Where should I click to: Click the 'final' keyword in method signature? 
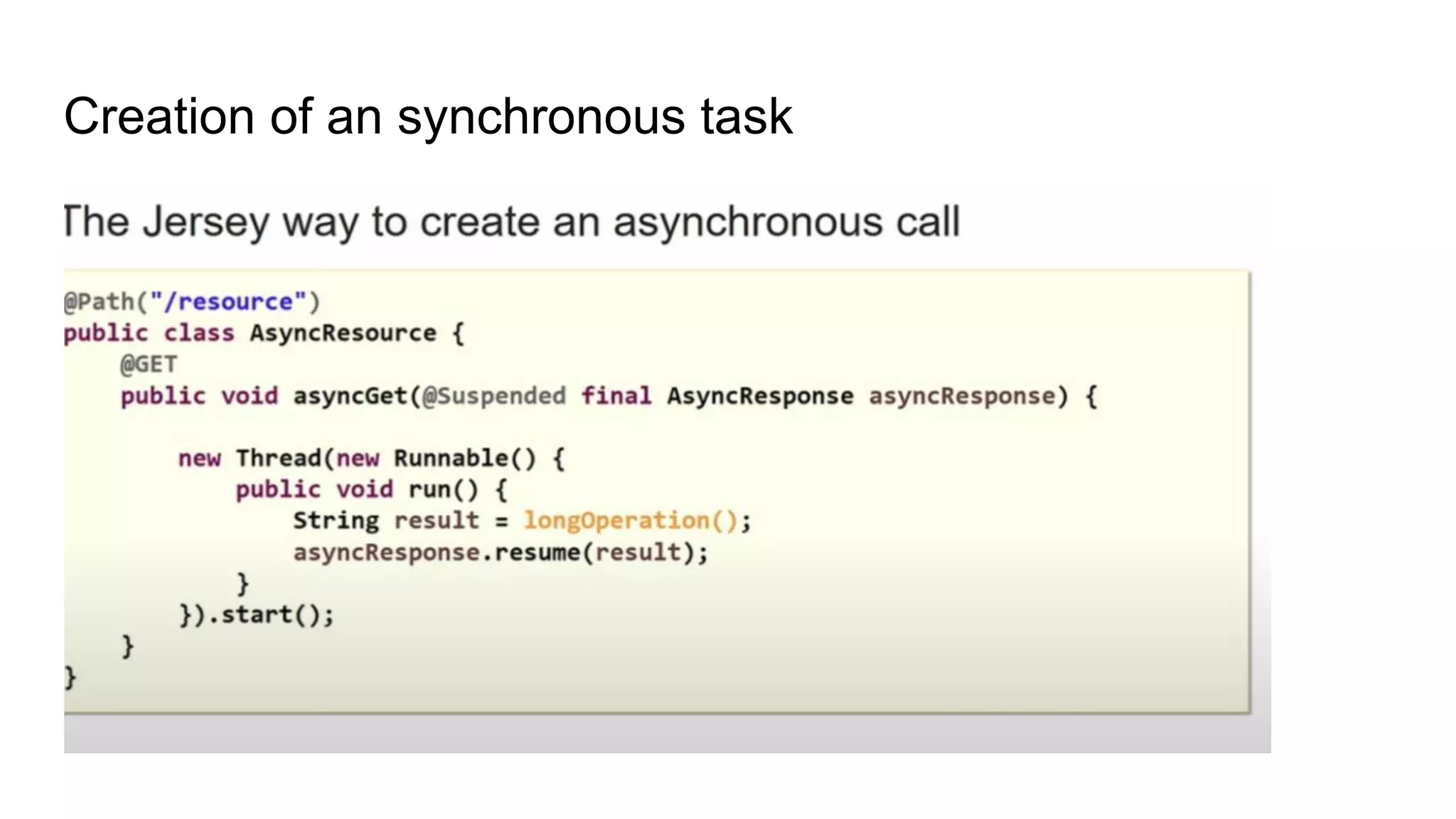coord(616,396)
